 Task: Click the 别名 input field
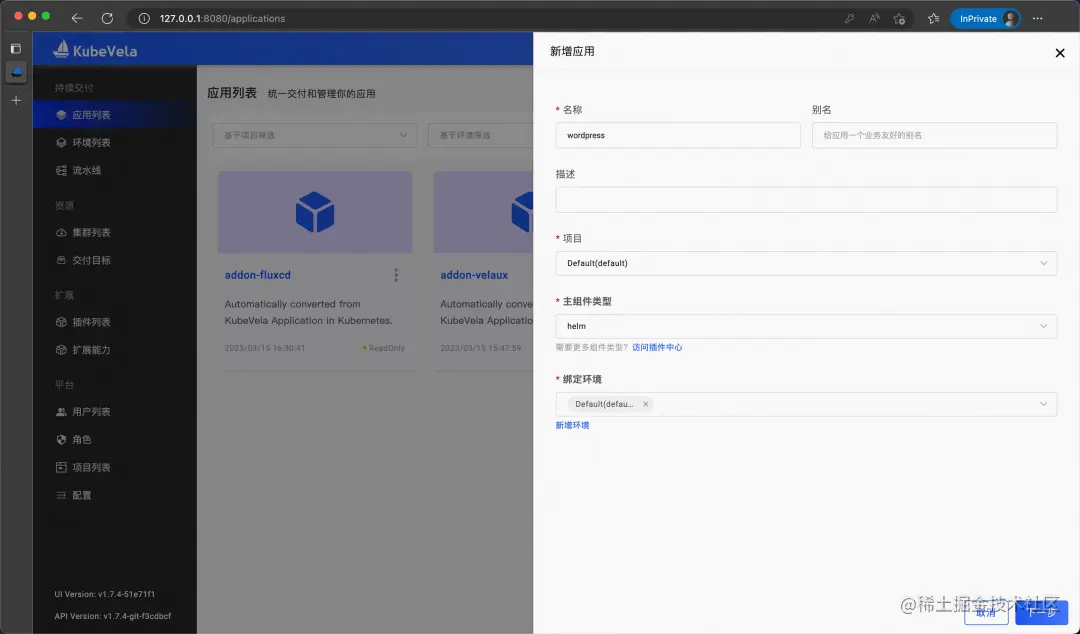click(934, 135)
